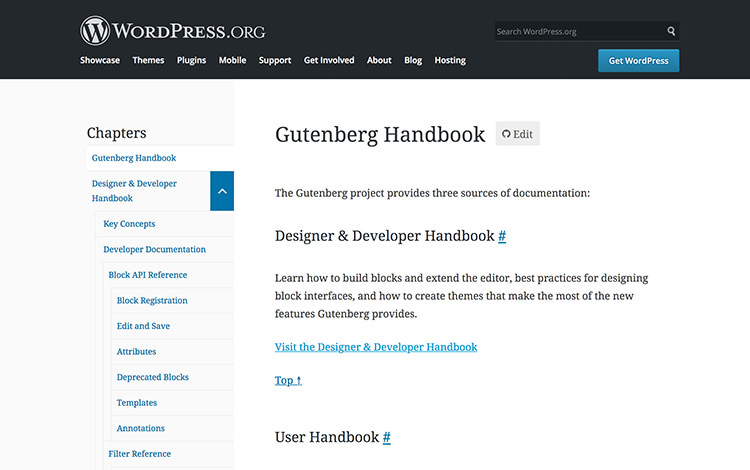
Task: Open the Themes menu item
Action: coord(148,60)
